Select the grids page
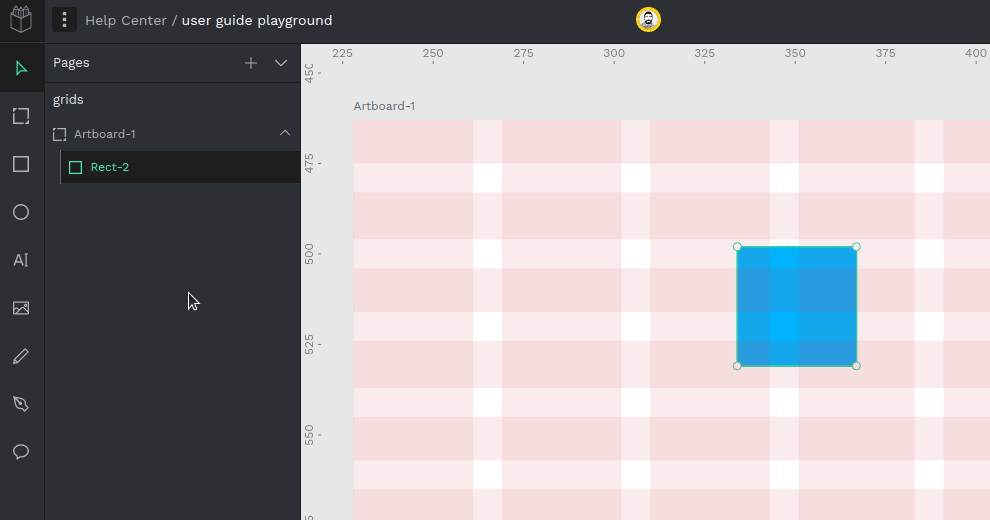 69,100
